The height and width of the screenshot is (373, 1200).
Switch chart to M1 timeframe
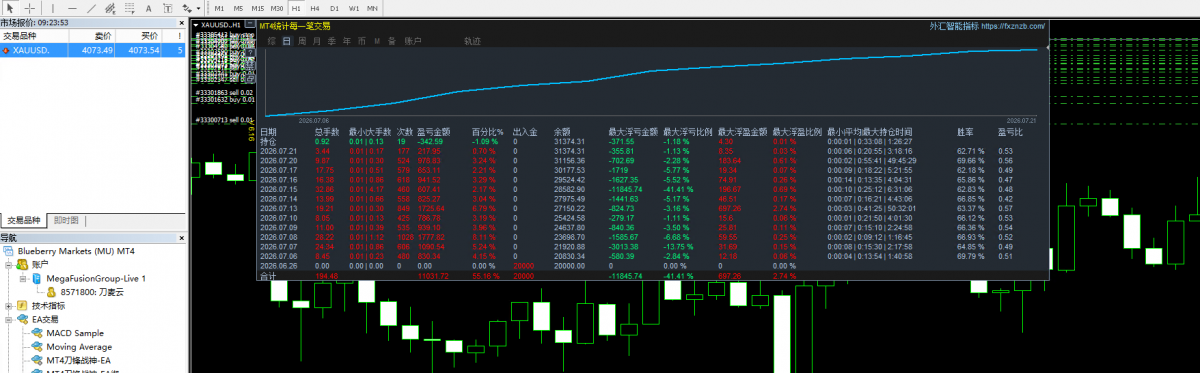tap(219, 8)
